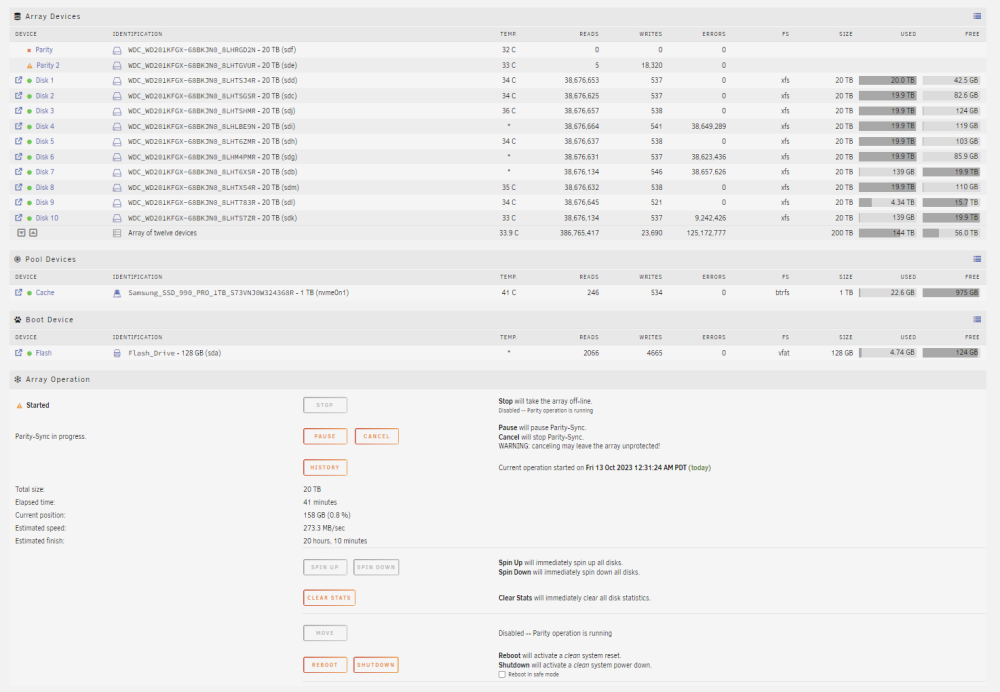Image resolution: width=1000 pixels, height=692 pixels.
Task: Open Disk 5 external view icon
Action: (18, 142)
